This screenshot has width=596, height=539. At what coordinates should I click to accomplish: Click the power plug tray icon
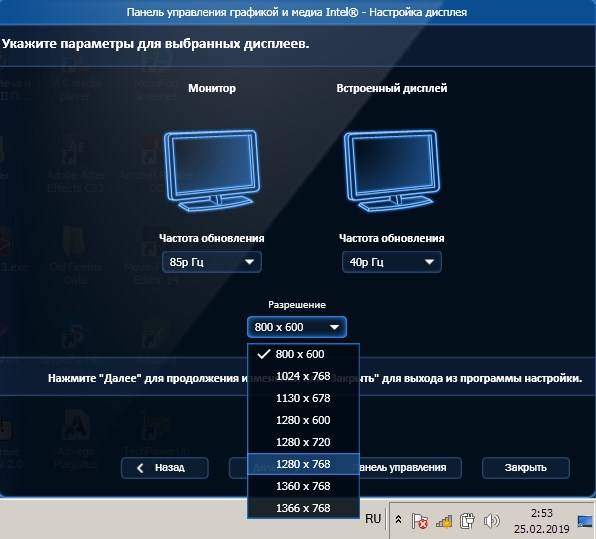(467, 521)
